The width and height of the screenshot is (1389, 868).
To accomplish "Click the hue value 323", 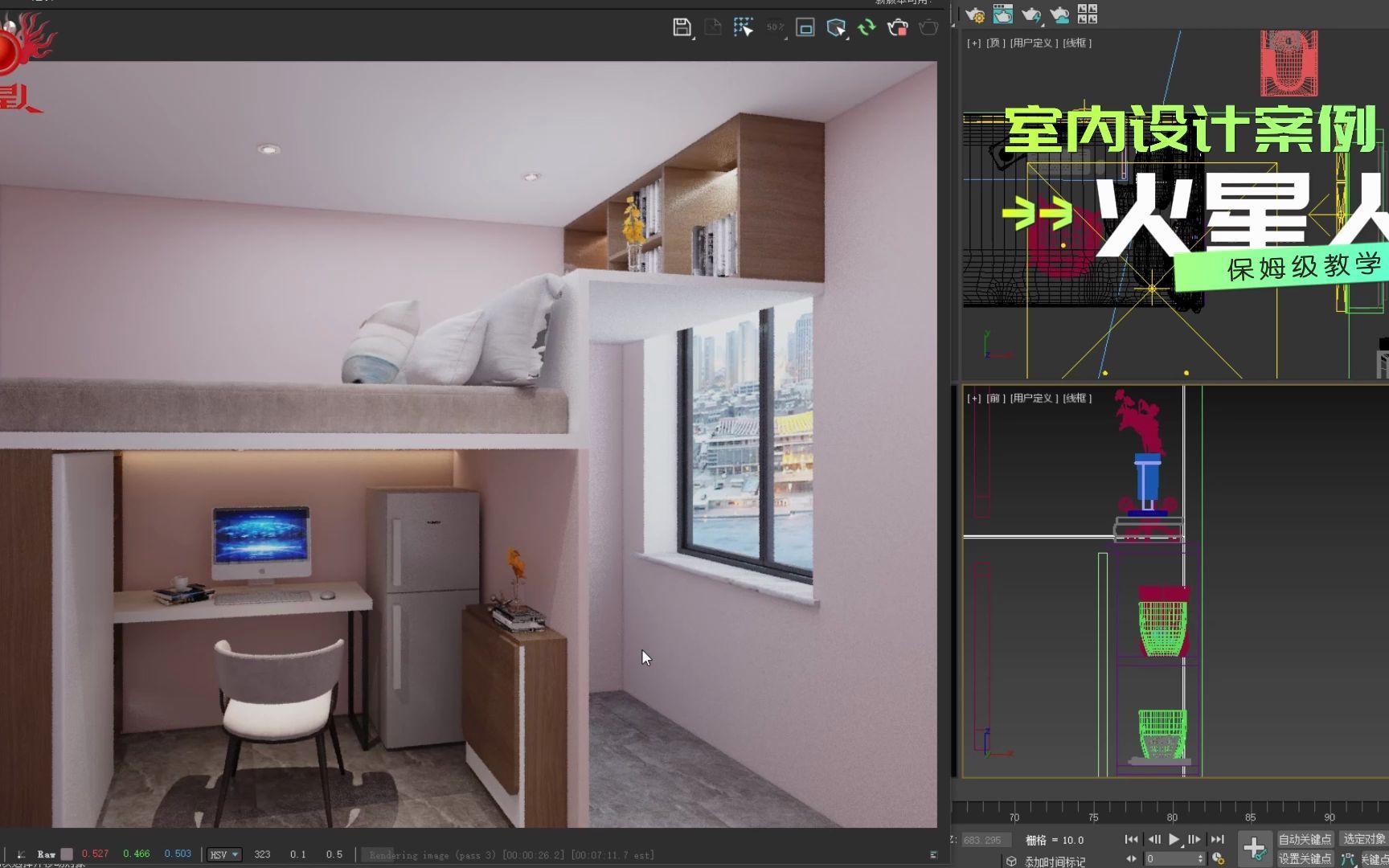I will tap(262, 854).
